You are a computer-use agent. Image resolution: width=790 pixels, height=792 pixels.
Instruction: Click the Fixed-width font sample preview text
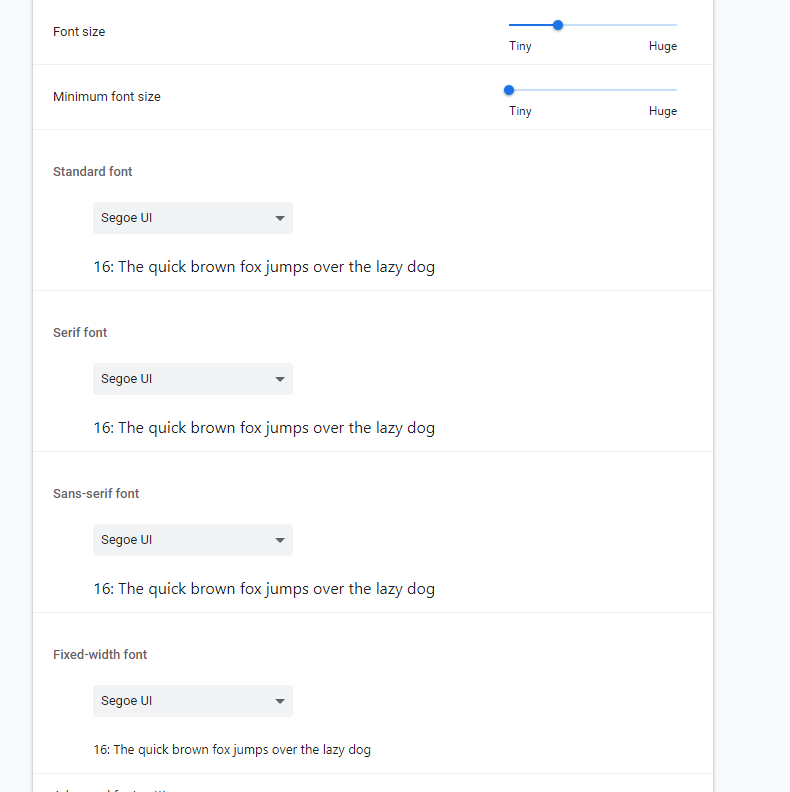pyautogui.click(x=232, y=750)
